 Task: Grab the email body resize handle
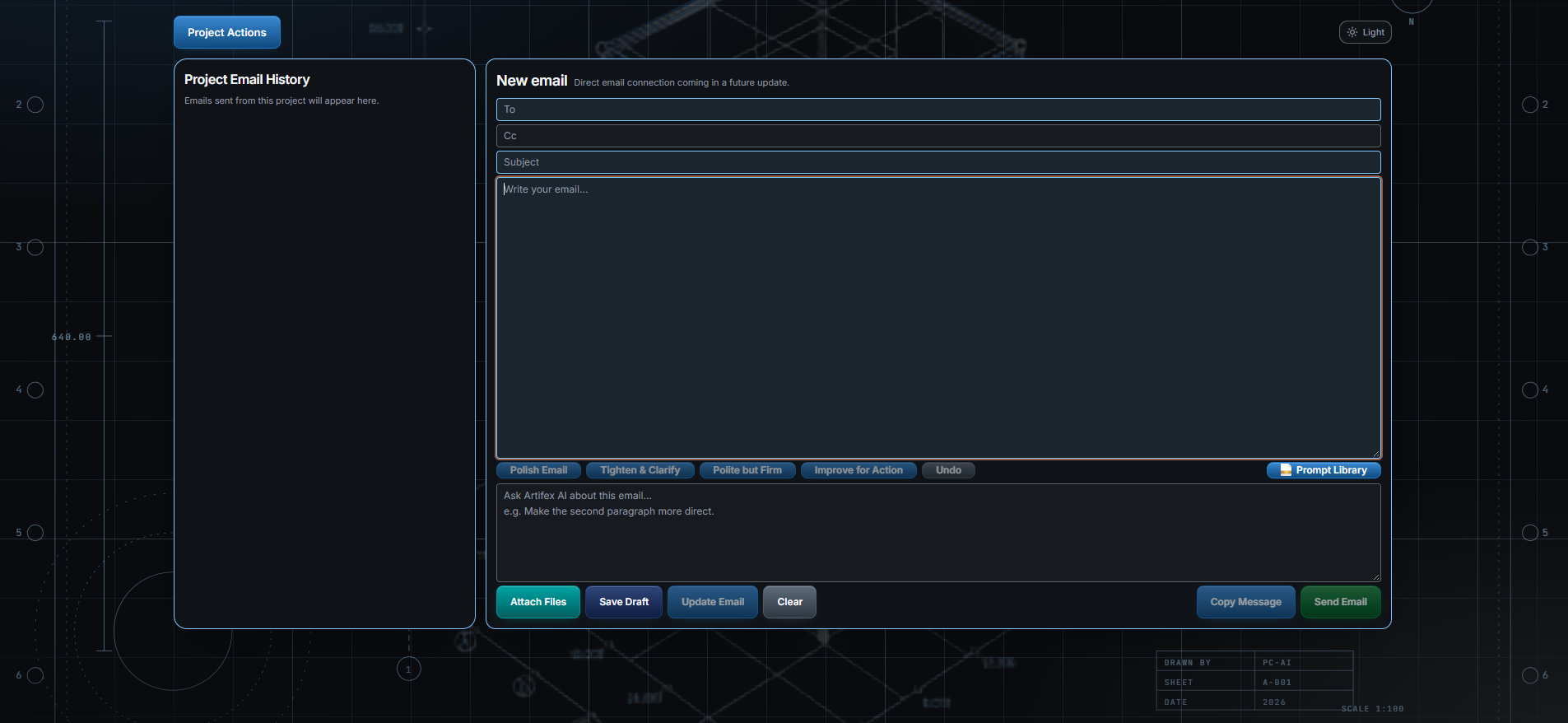[x=1375, y=454]
